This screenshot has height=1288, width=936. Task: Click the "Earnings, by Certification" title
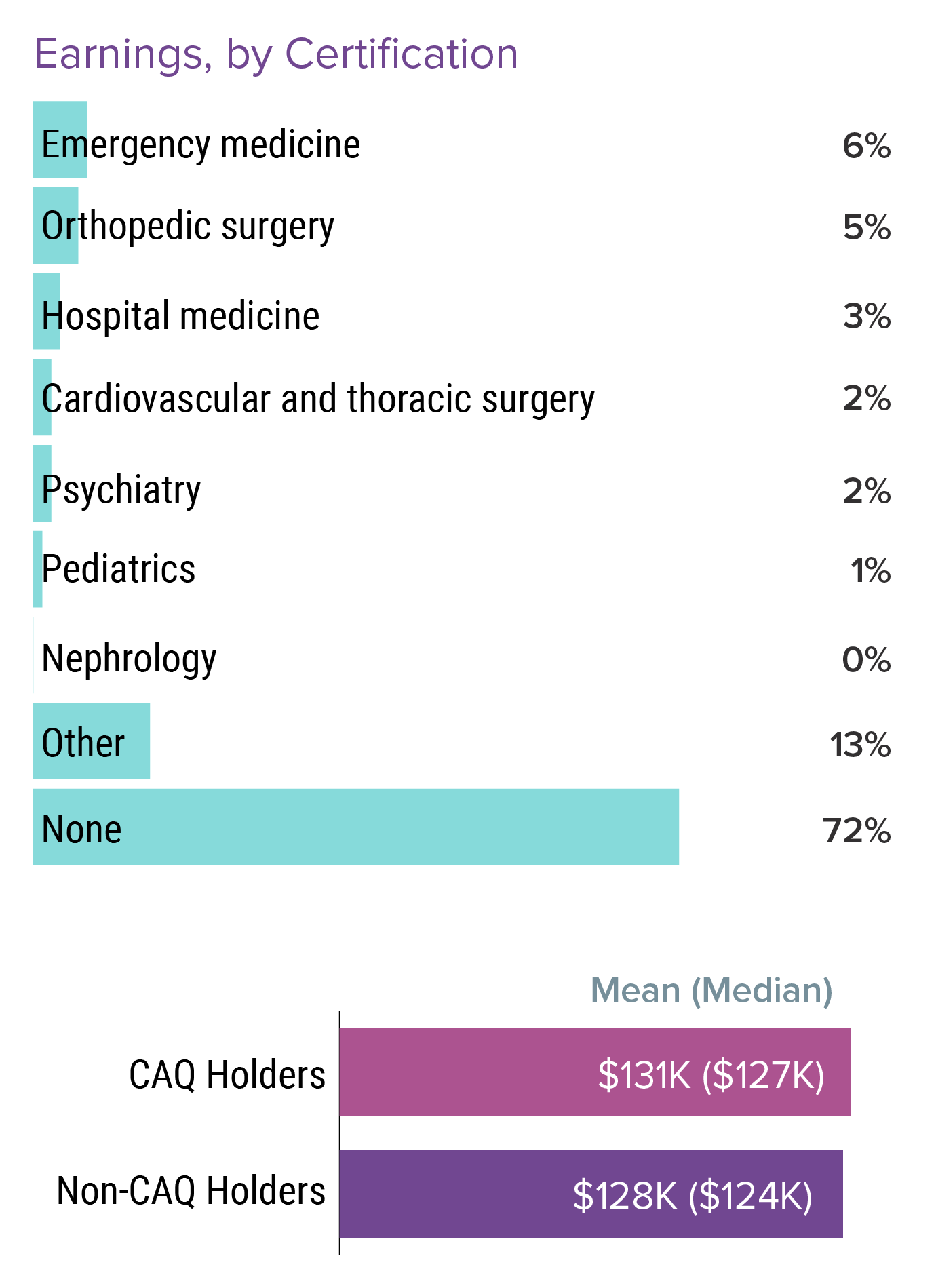pyautogui.click(x=276, y=54)
